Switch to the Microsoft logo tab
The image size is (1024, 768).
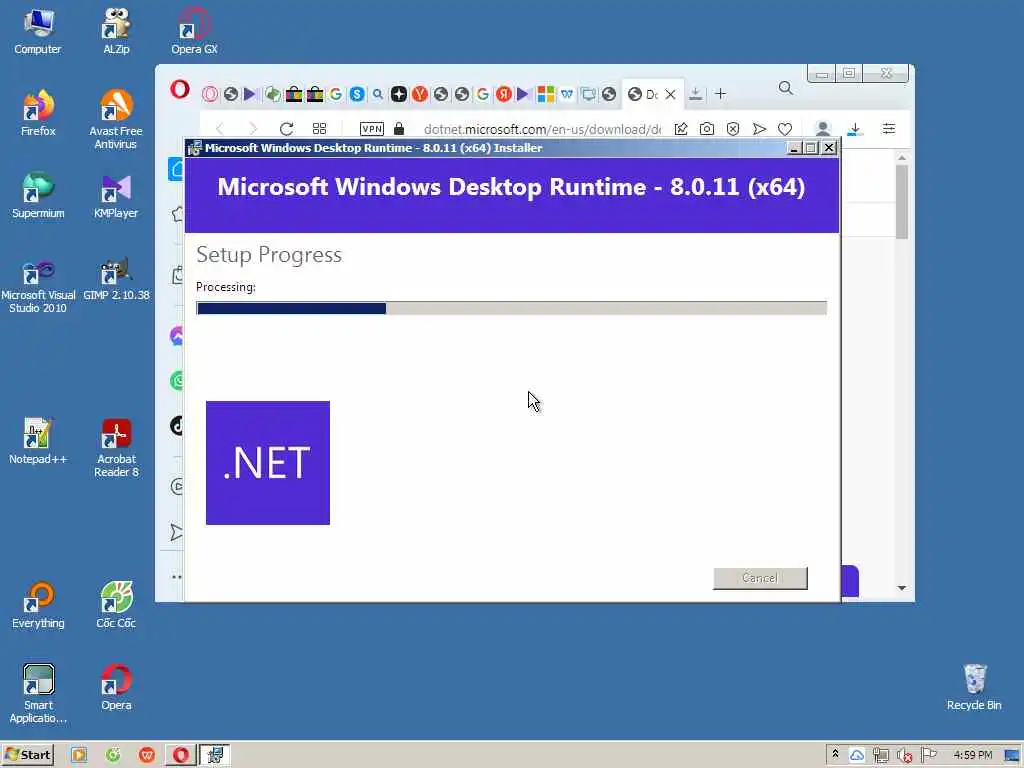coord(545,94)
